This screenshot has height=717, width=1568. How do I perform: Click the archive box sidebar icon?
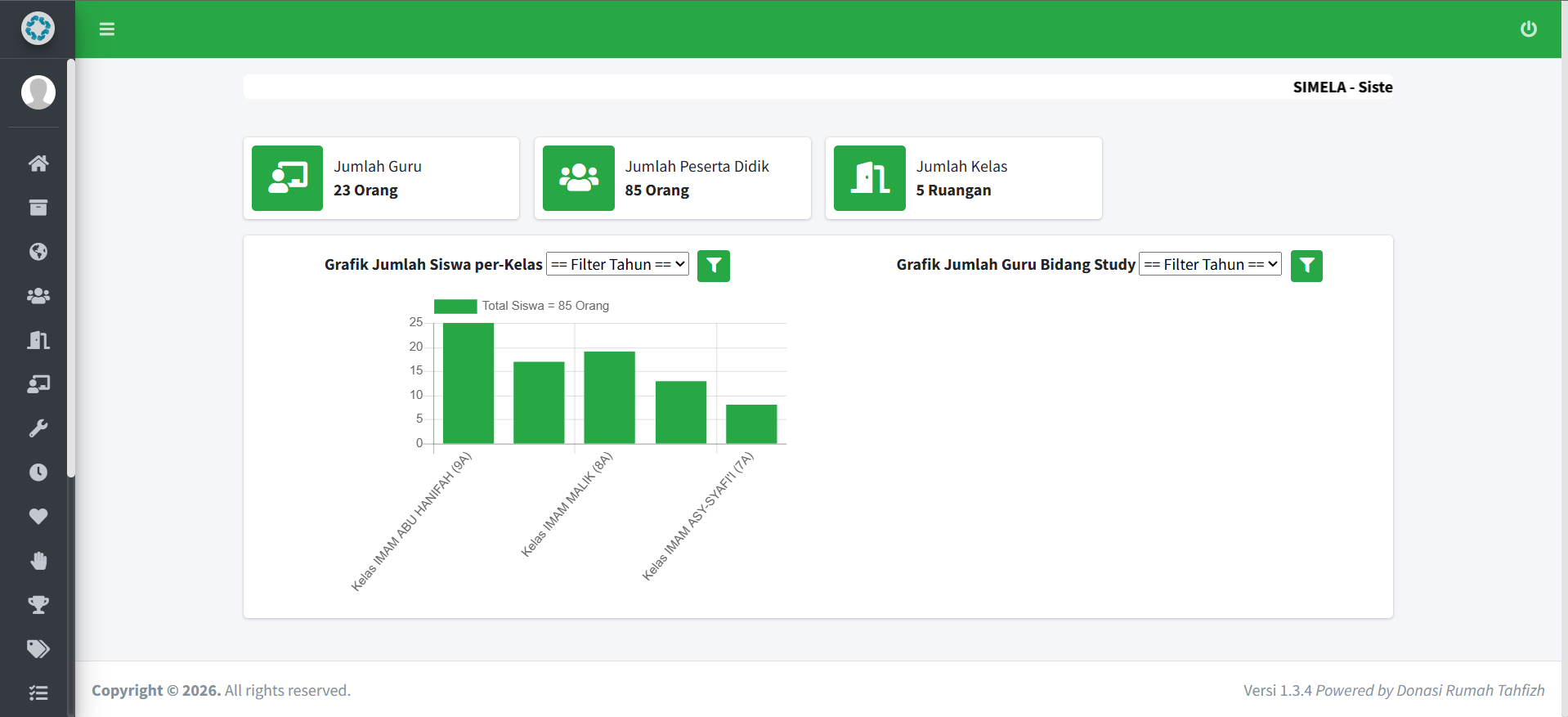[x=38, y=208]
